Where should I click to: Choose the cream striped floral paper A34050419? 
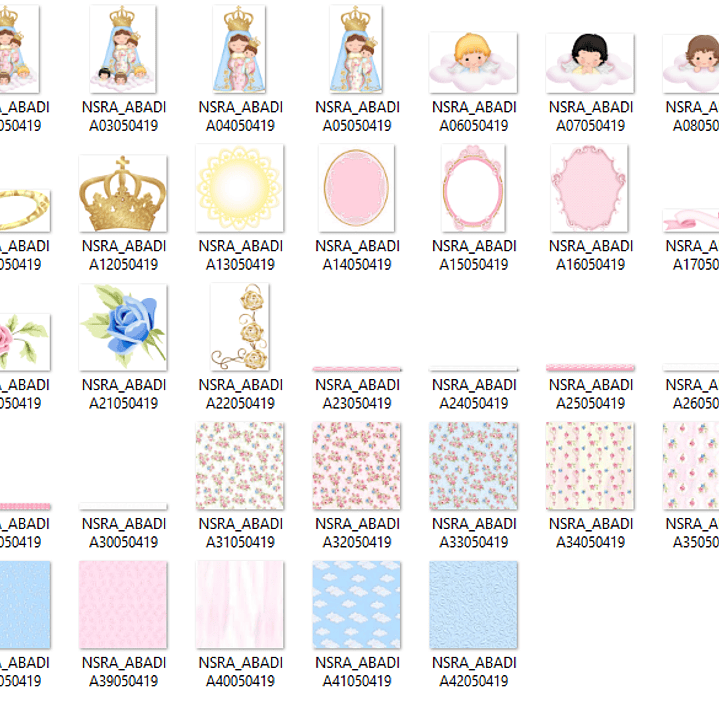590,466
